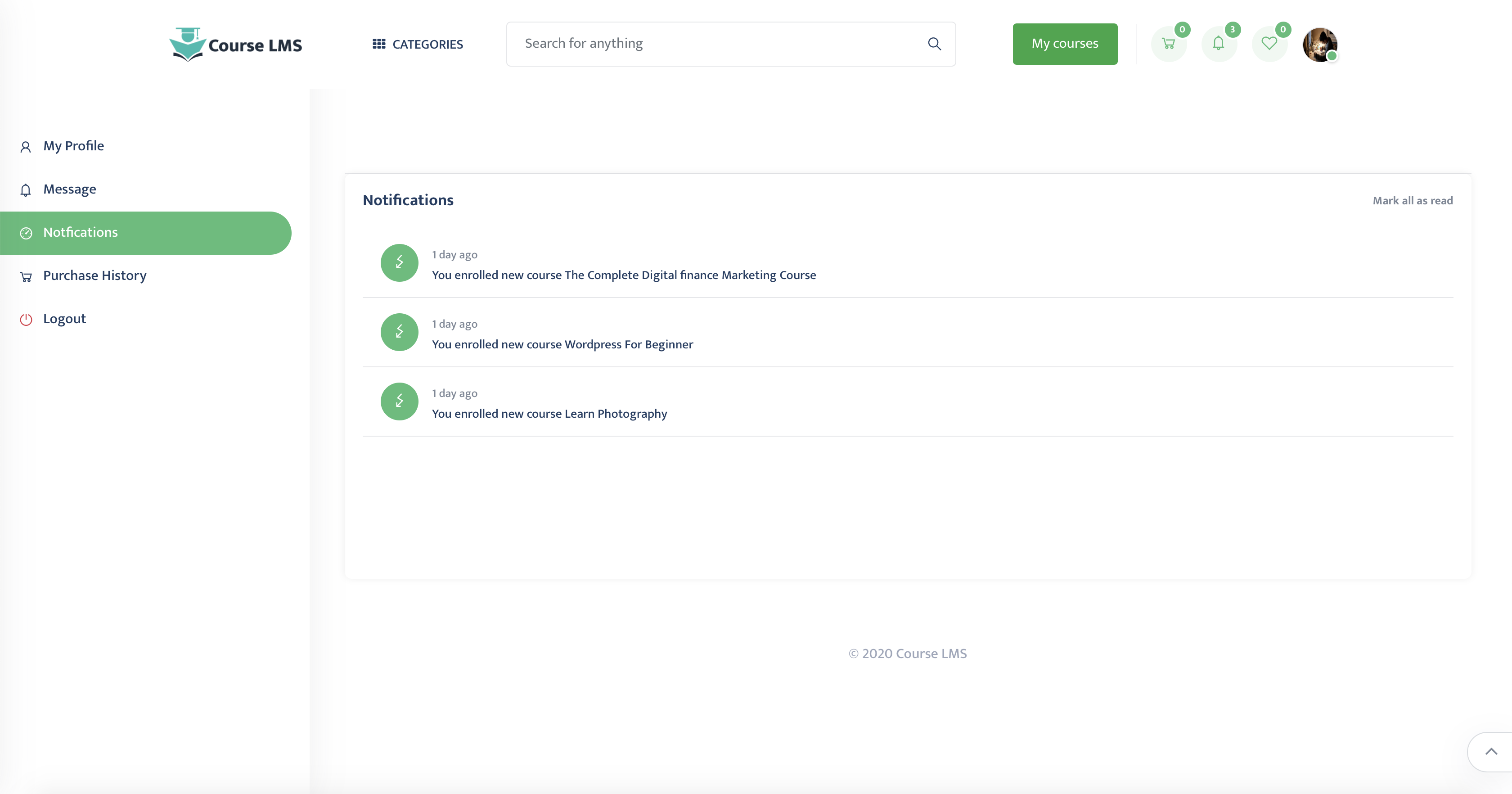Open the wishlist heart icon
1512x794 pixels.
pyautogui.click(x=1270, y=44)
